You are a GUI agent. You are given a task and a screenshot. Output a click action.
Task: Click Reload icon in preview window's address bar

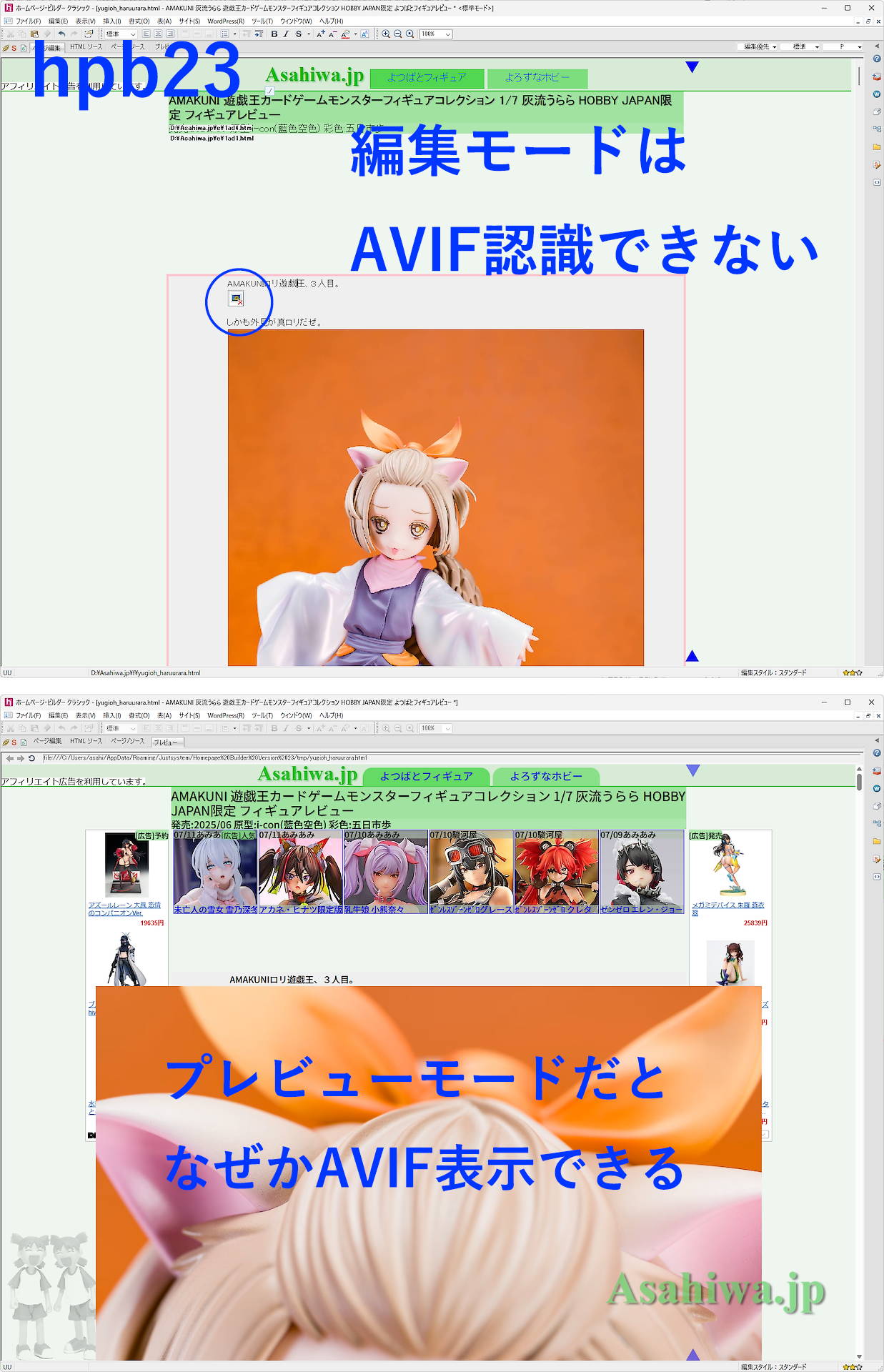pos(31,758)
